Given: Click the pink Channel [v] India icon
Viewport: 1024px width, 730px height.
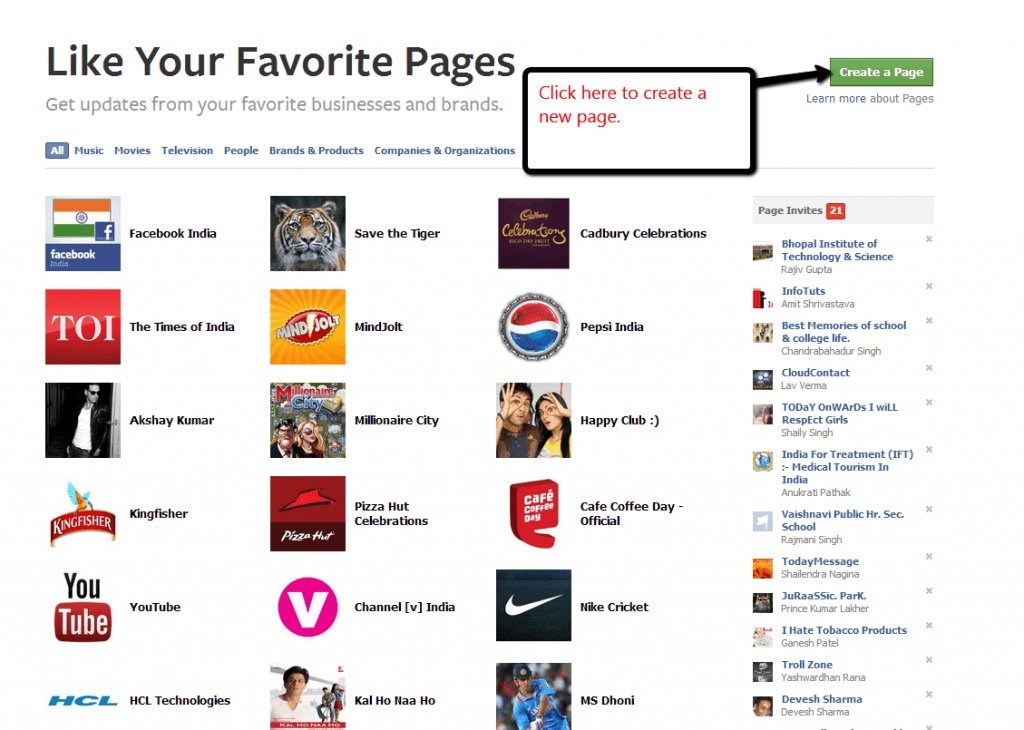Looking at the screenshot, I should pyautogui.click(x=307, y=606).
